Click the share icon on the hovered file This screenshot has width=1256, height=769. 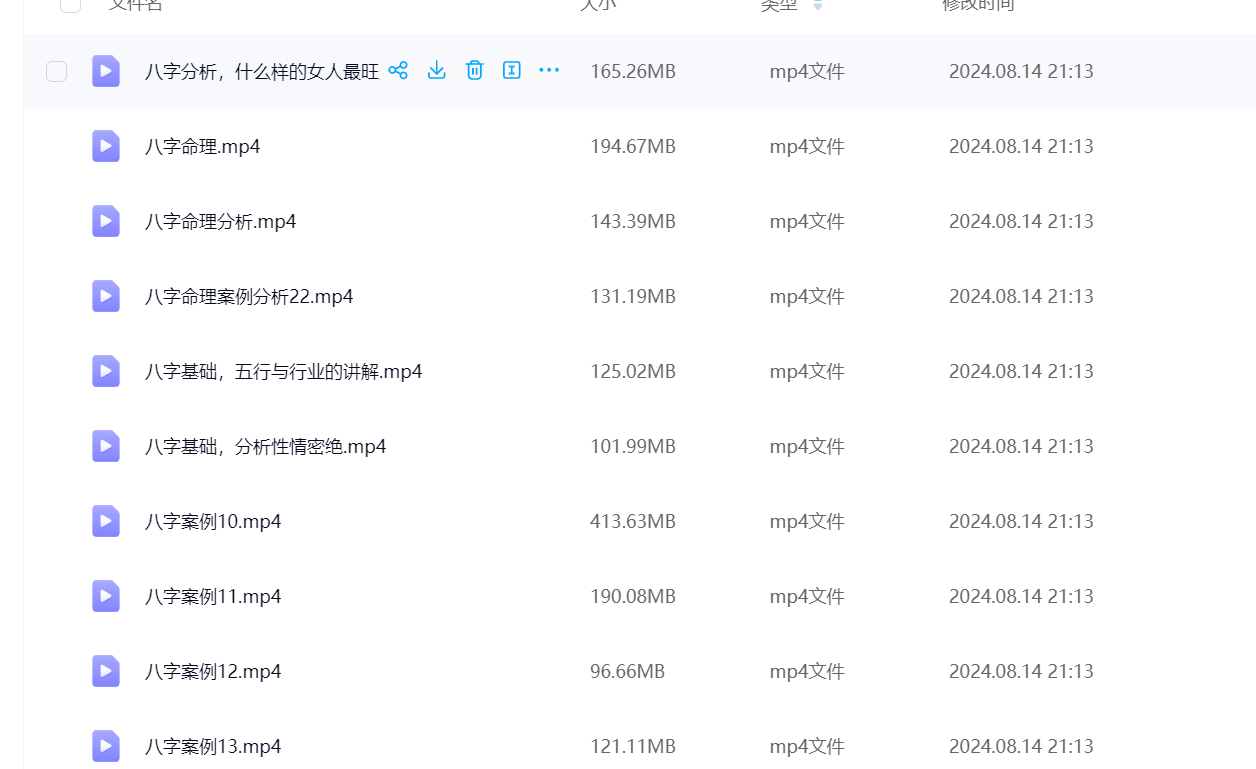tap(398, 70)
